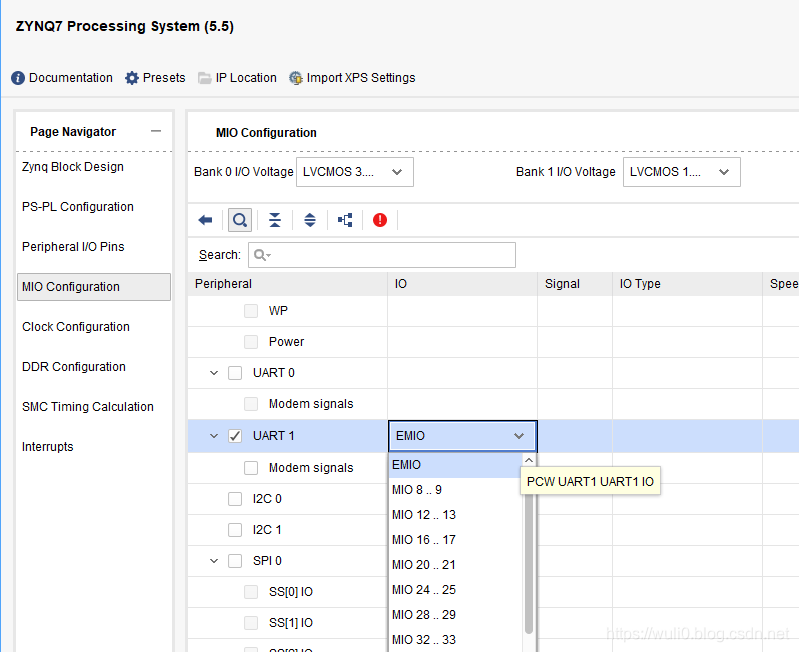
Task: Toggle the Power checkbox
Action: [x=251, y=342]
